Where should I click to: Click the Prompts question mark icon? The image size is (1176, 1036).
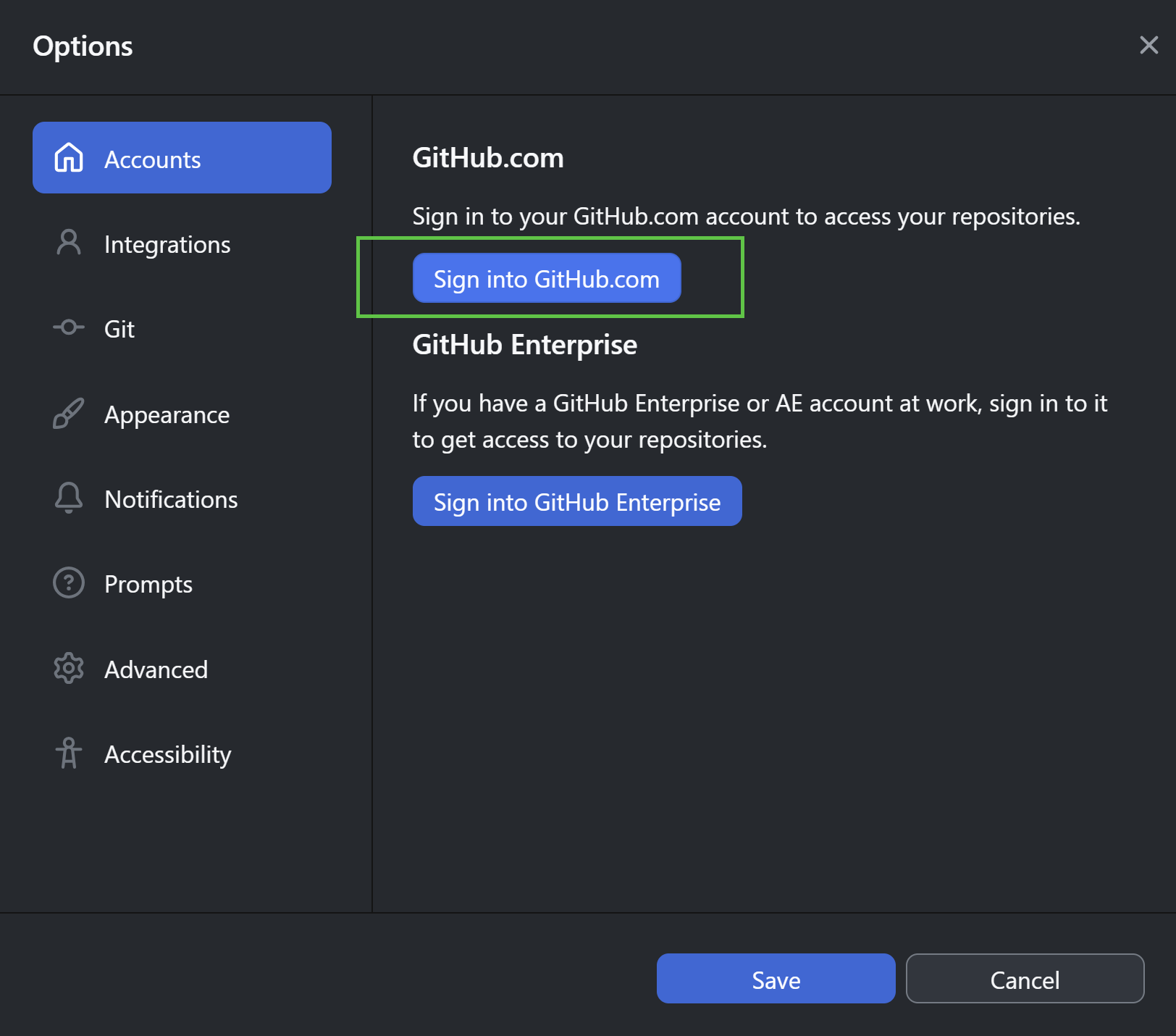(x=69, y=582)
